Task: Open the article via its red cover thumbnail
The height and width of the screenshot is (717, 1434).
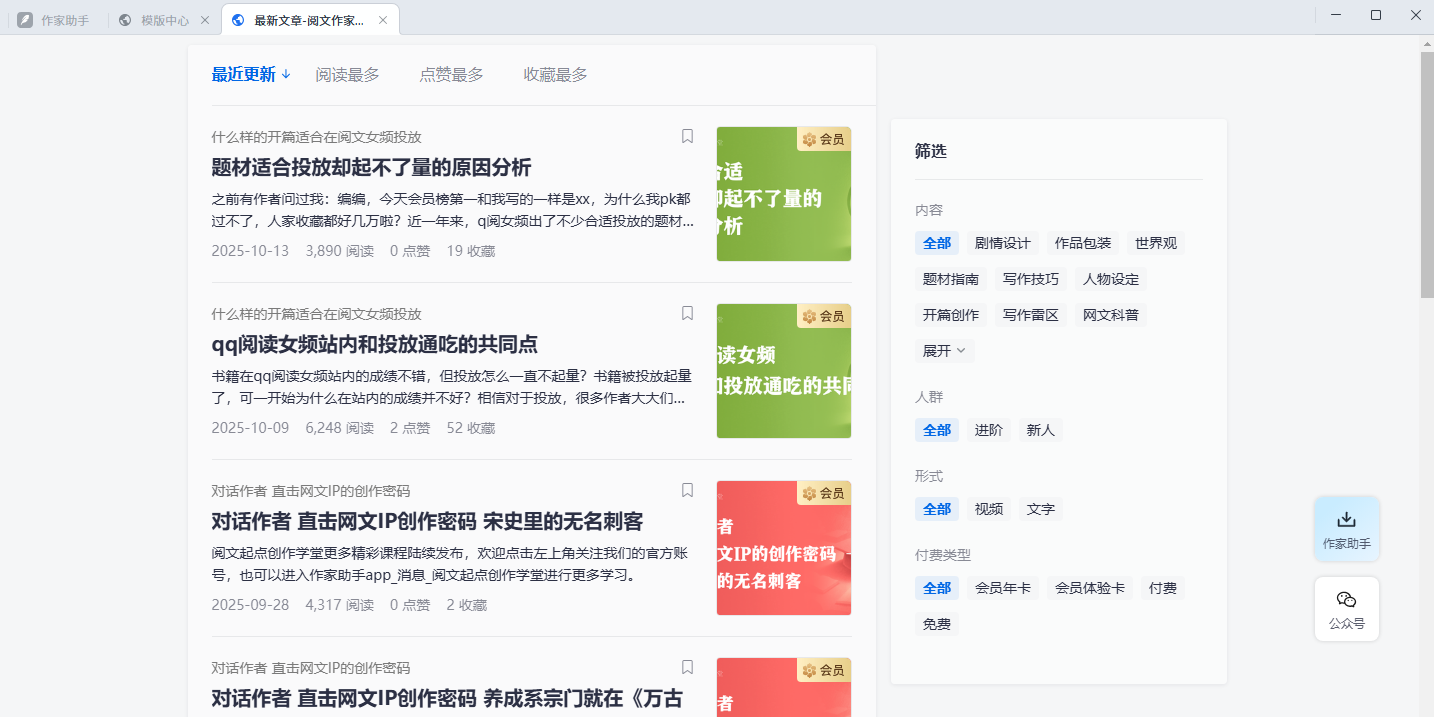Action: coord(783,548)
